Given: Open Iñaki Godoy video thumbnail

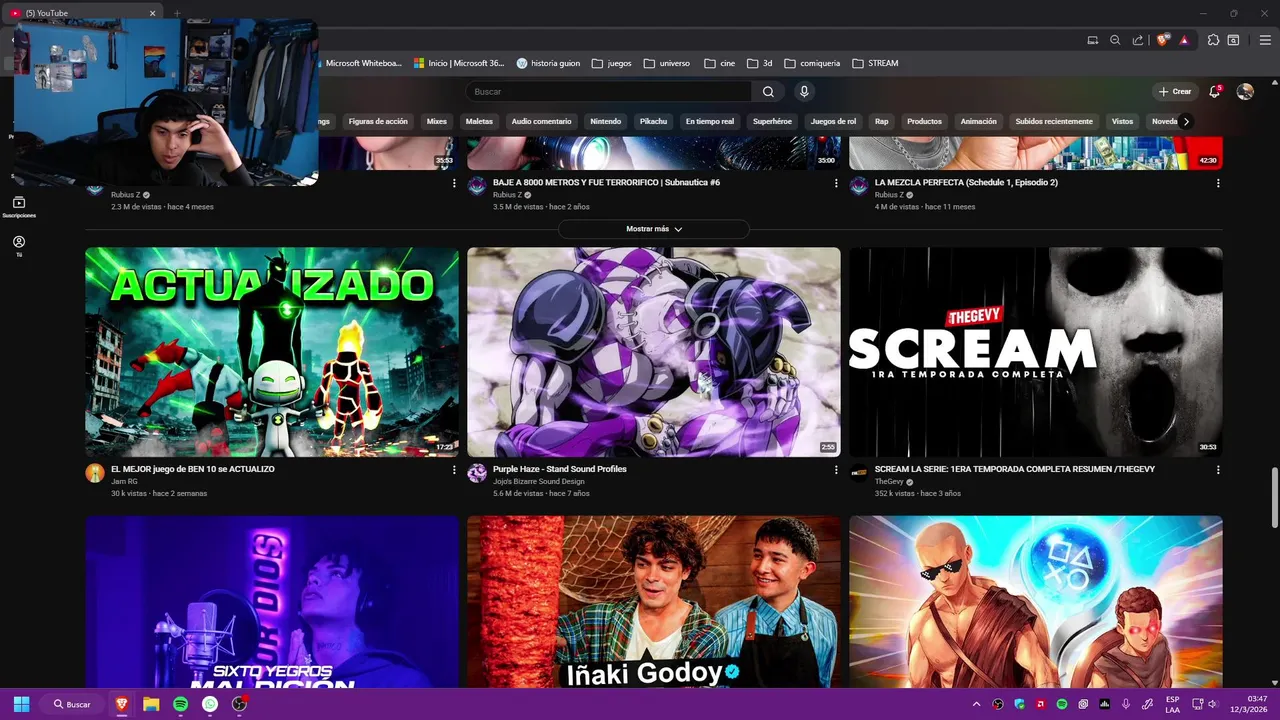Looking at the screenshot, I should (654, 602).
